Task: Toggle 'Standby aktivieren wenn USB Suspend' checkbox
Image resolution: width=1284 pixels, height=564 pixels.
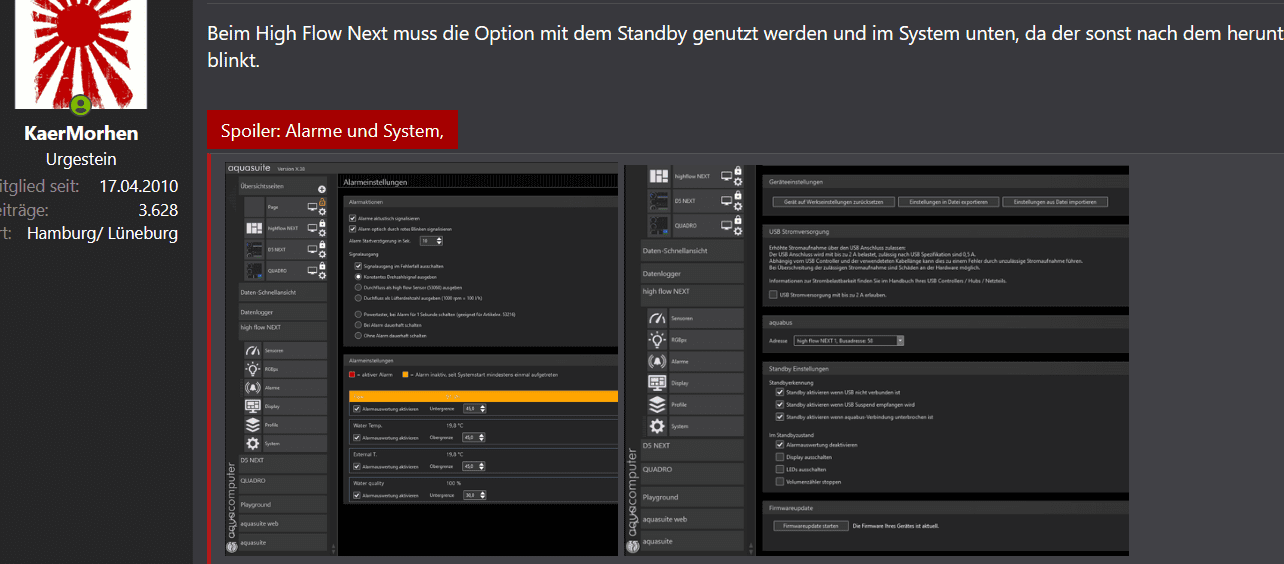Action: pyautogui.click(x=780, y=405)
